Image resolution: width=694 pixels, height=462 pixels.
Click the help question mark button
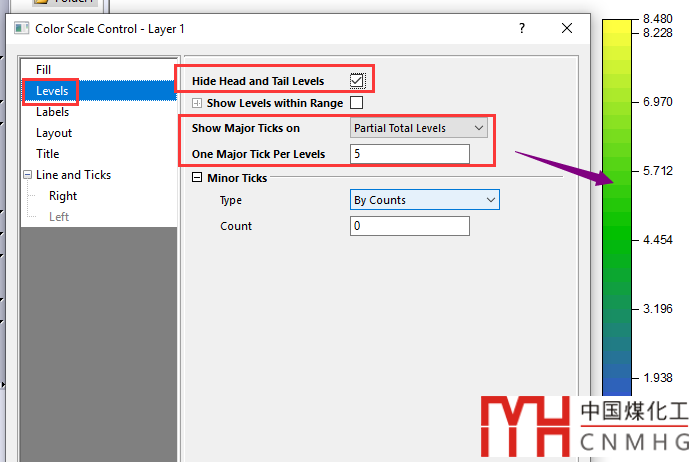(522, 28)
